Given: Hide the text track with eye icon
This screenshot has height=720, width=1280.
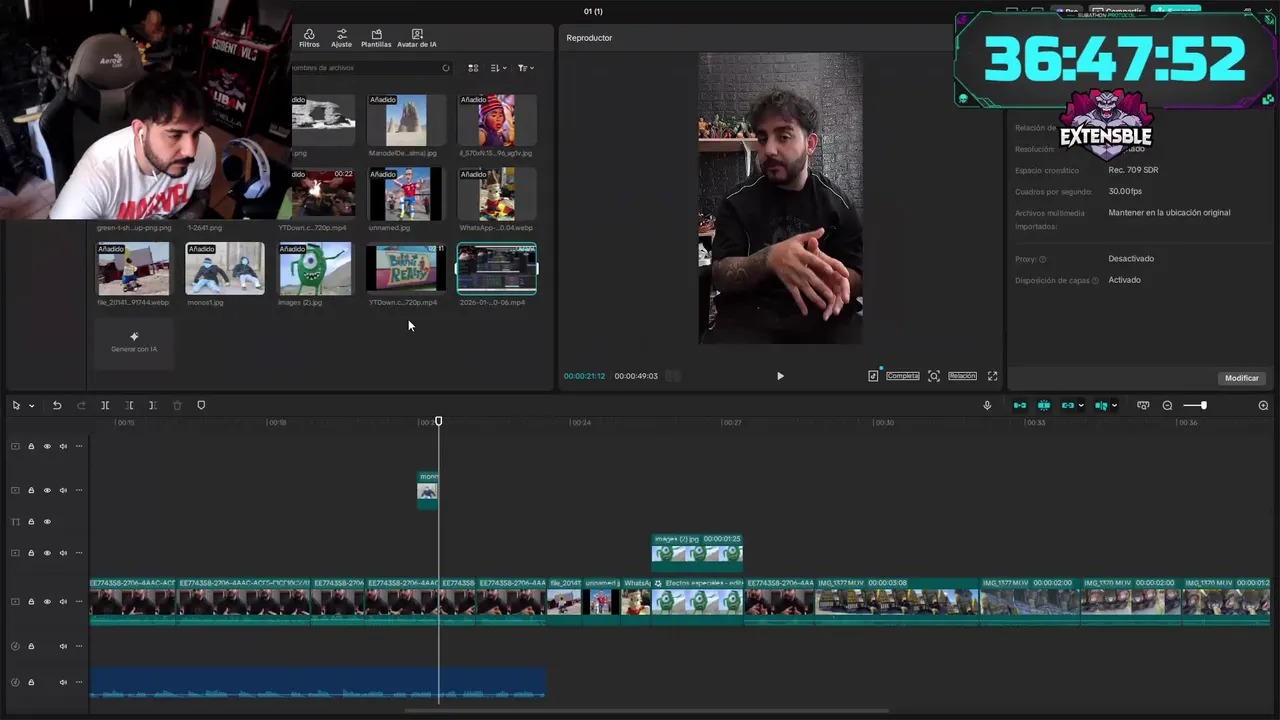Looking at the screenshot, I should coord(47,522).
